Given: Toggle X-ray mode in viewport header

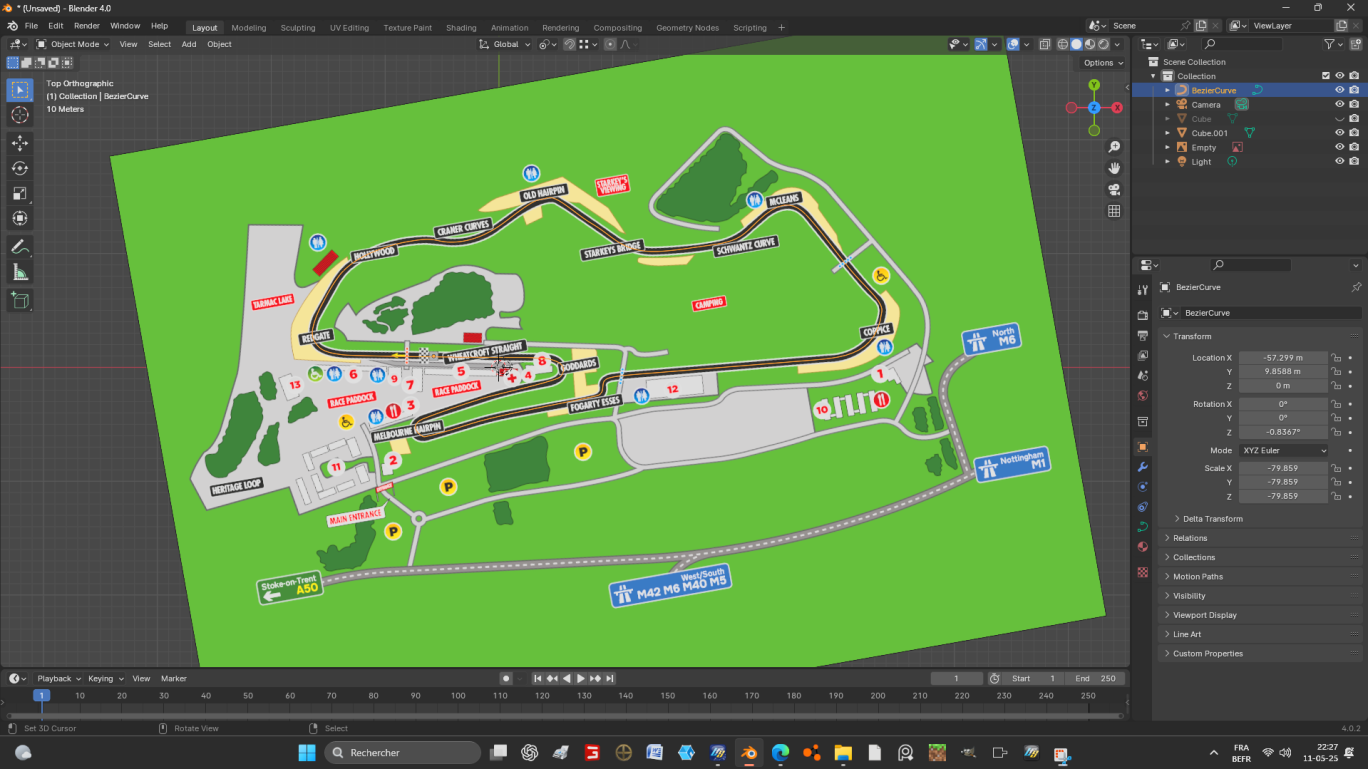Looking at the screenshot, I should [1045, 44].
